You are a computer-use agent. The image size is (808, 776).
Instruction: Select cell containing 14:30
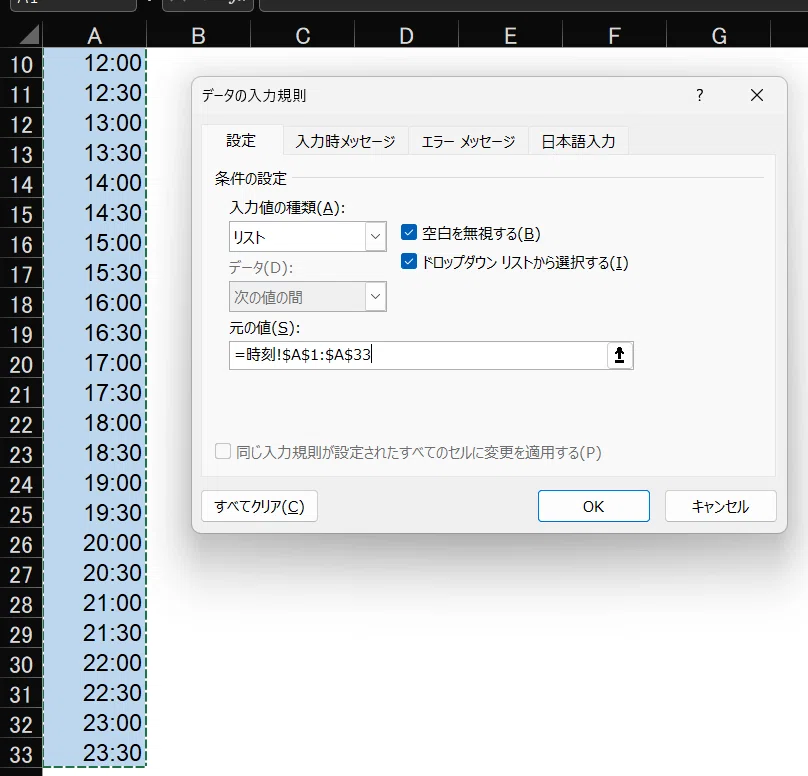coord(95,213)
